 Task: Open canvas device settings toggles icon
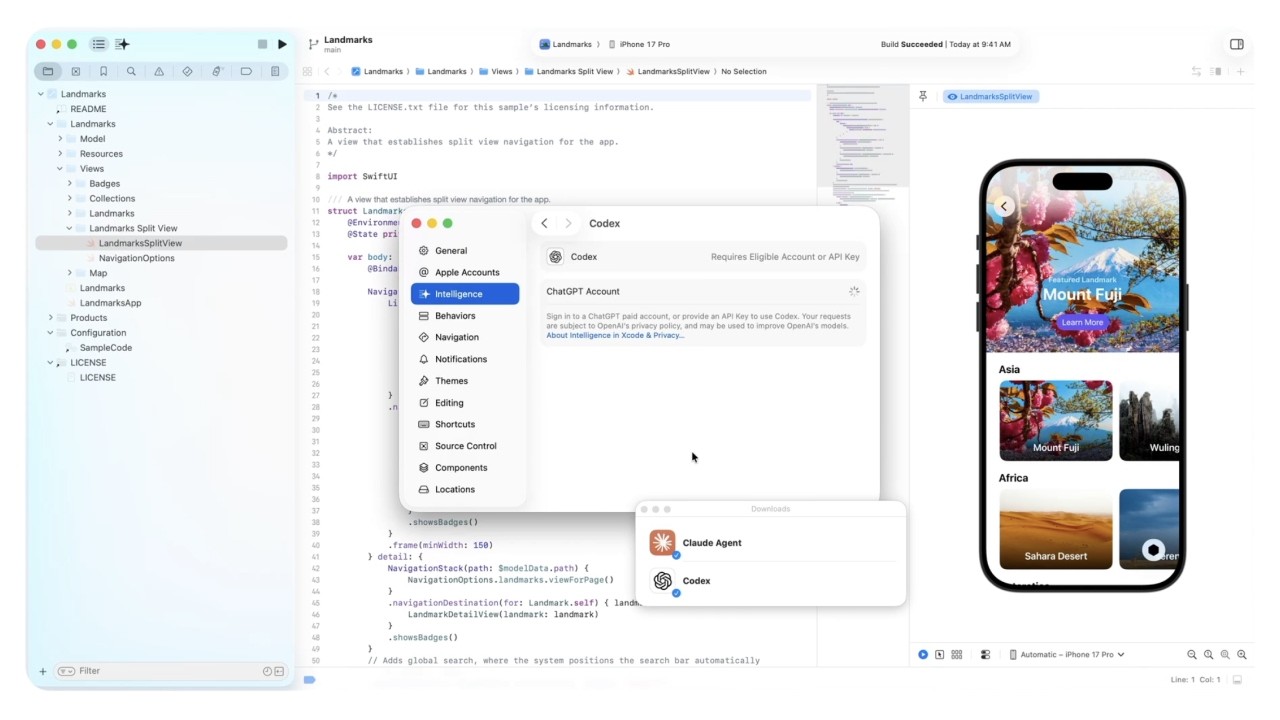point(985,654)
